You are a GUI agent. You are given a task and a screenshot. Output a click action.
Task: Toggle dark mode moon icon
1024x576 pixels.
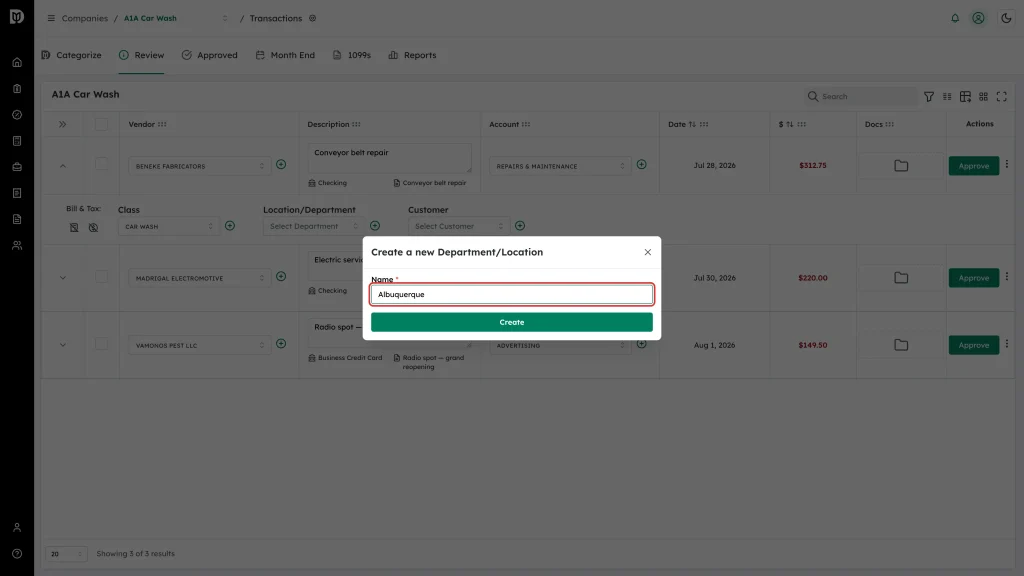coord(1006,18)
